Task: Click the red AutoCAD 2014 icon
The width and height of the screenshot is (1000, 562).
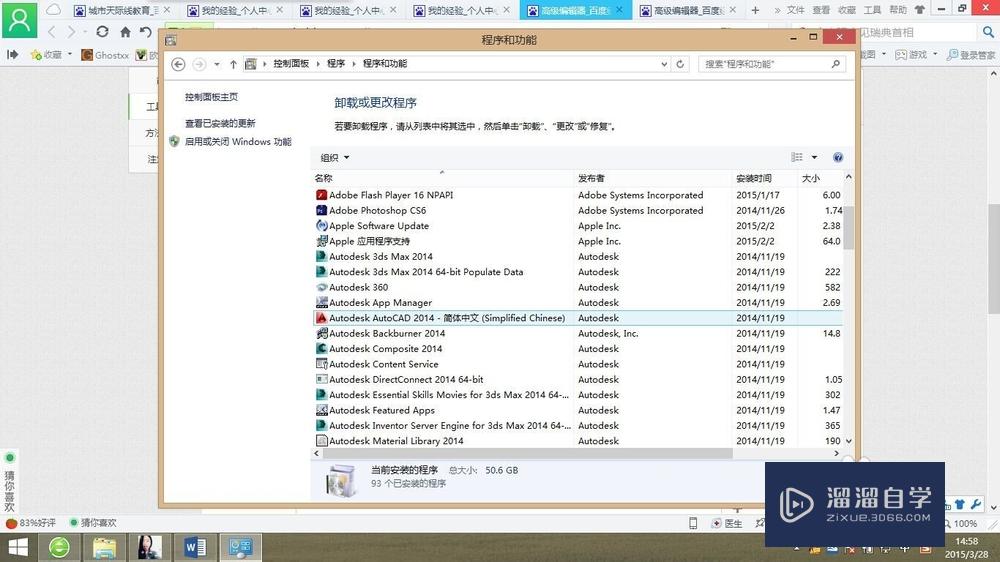Action: click(x=321, y=318)
